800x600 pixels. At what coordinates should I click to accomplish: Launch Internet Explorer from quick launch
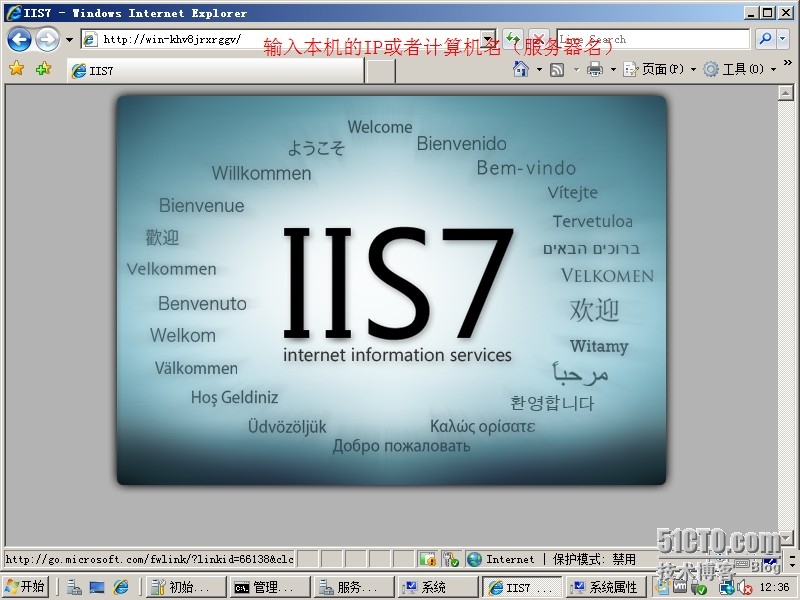click(x=120, y=588)
